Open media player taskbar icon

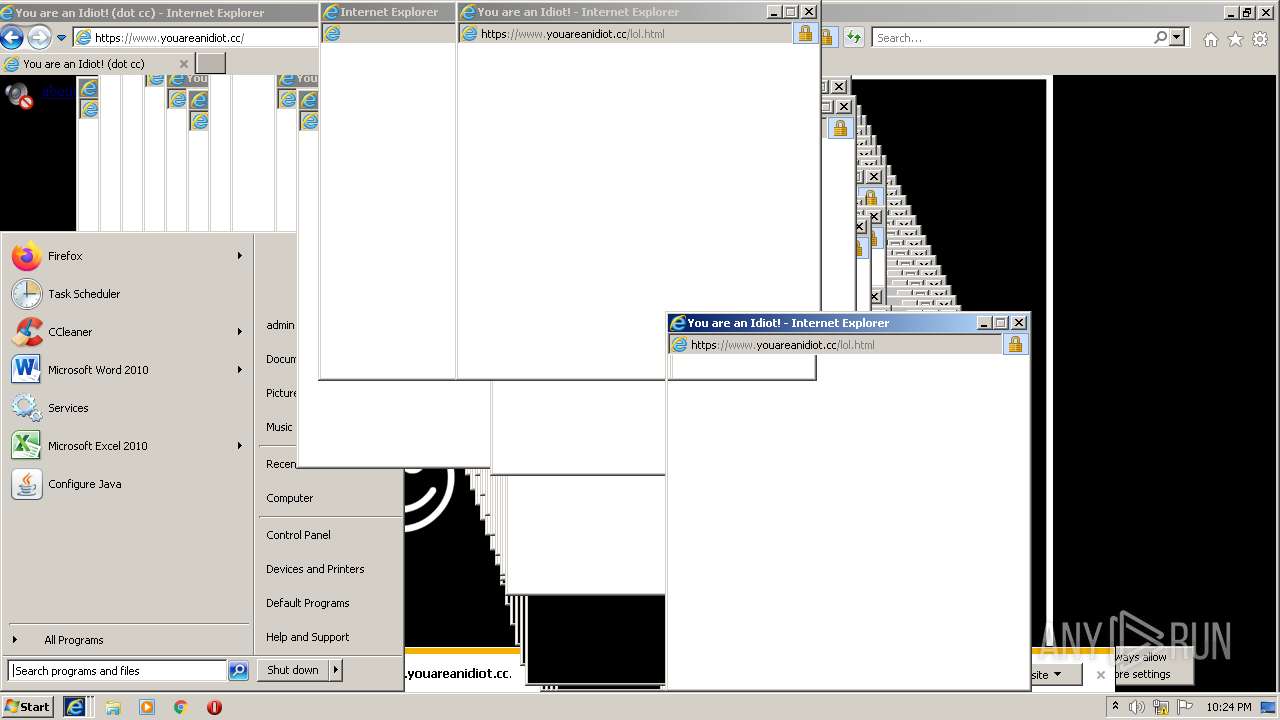[x=147, y=707]
